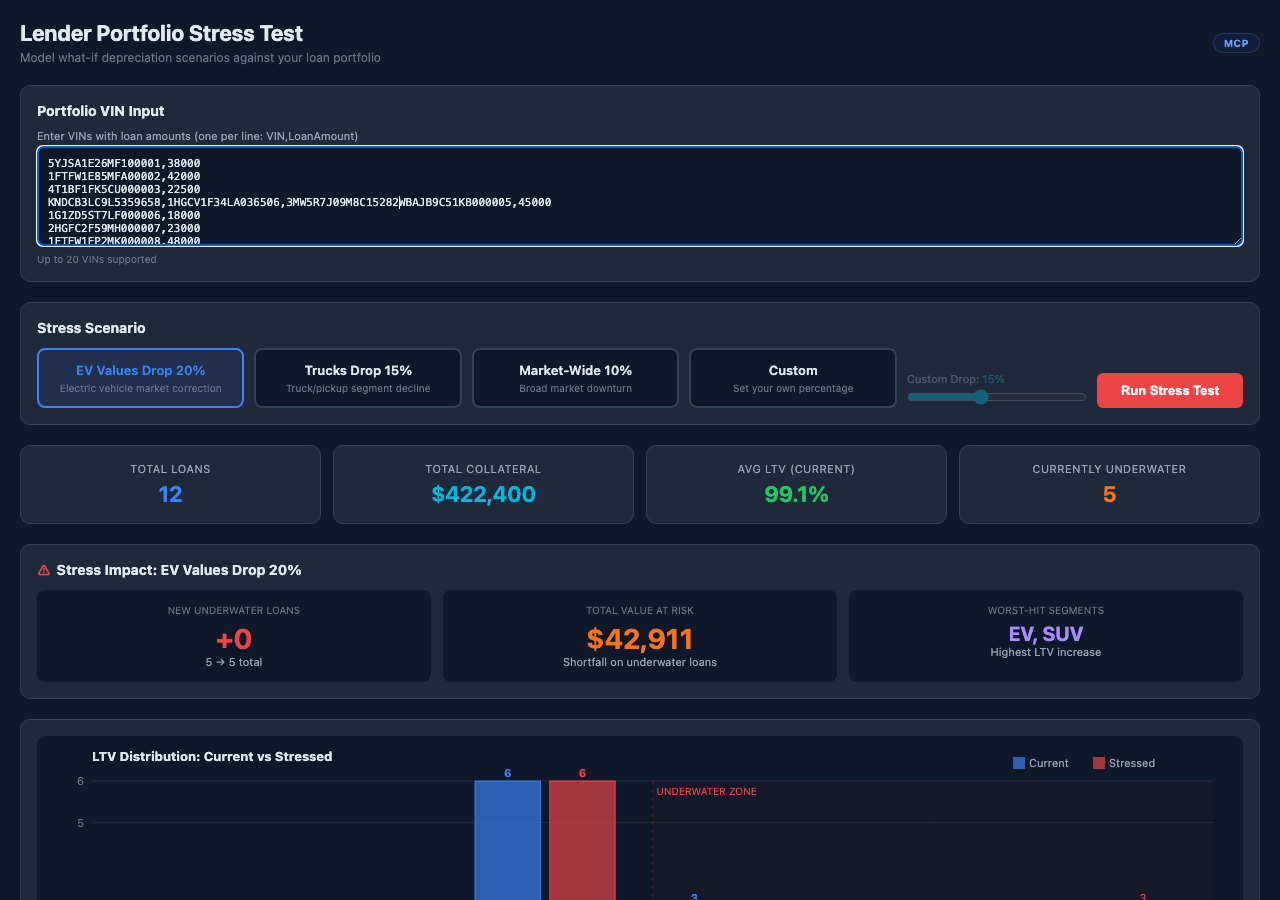Click the VIN line 1FTFW1E85MFA00002,42000

click(x=124, y=176)
